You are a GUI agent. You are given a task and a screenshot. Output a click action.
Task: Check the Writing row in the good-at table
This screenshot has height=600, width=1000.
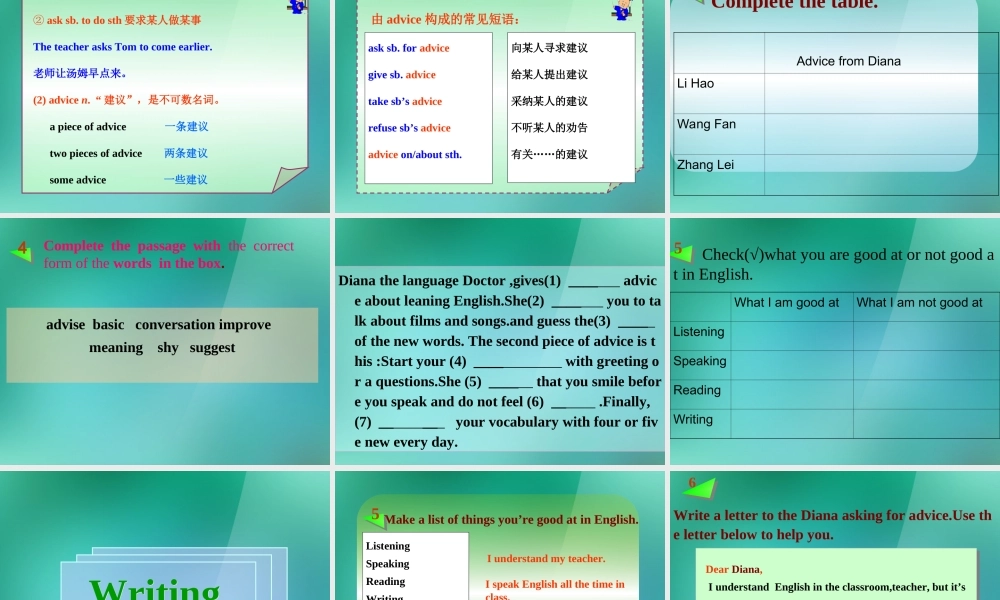click(791, 419)
